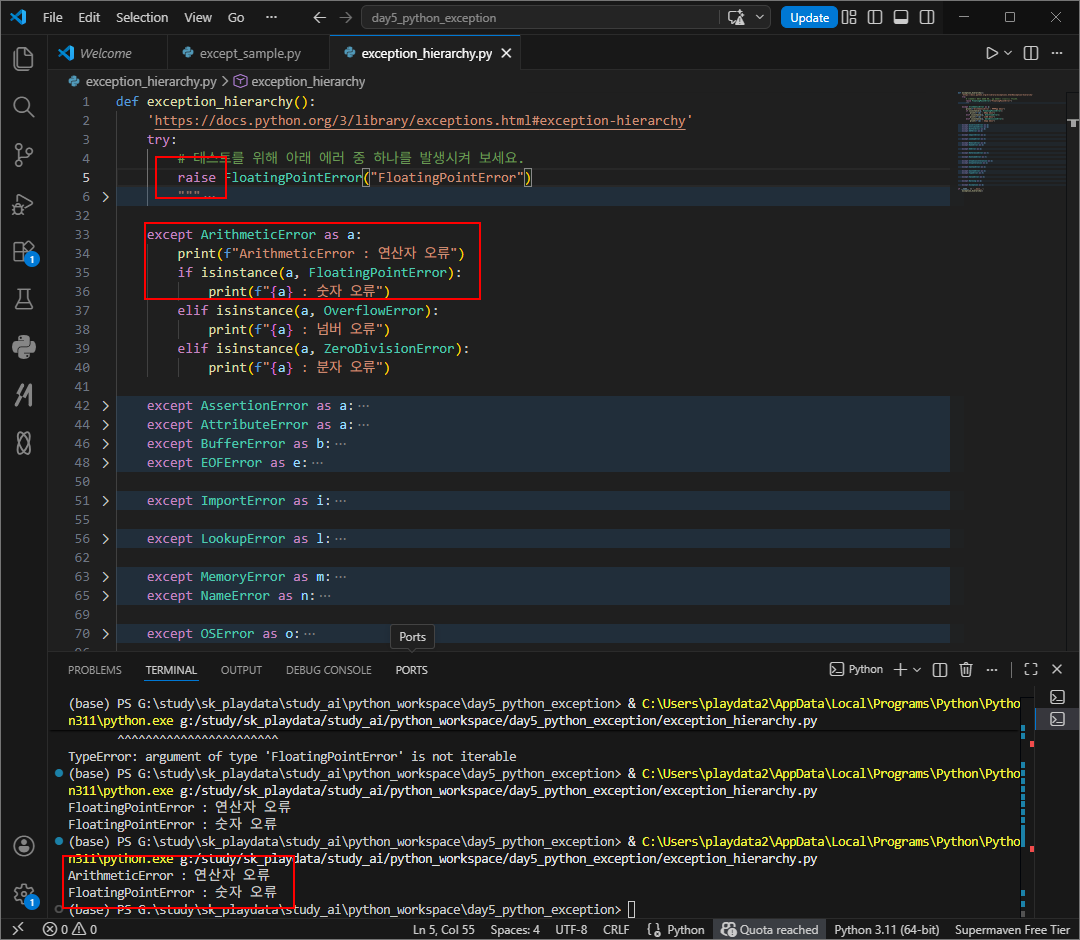Screen dimensions: 1080x940
Task: Expand folded except NameError block
Action: (105, 596)
